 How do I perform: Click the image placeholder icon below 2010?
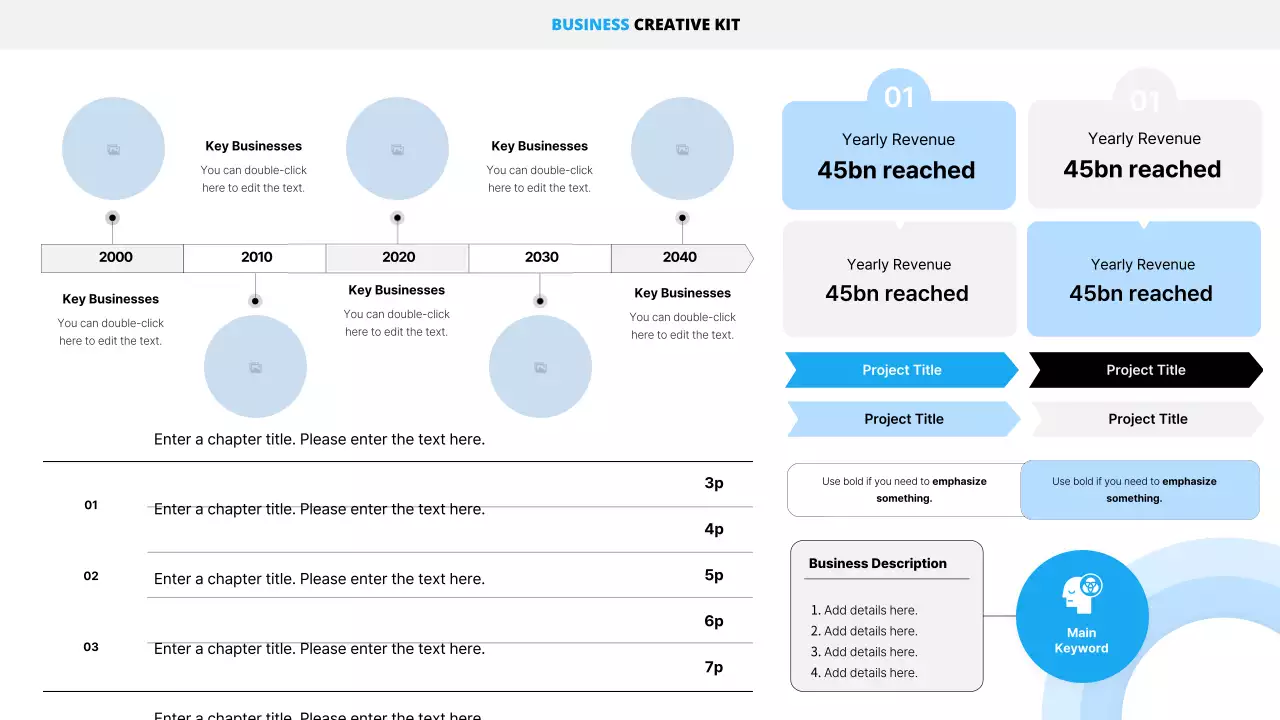coord(255,368)
